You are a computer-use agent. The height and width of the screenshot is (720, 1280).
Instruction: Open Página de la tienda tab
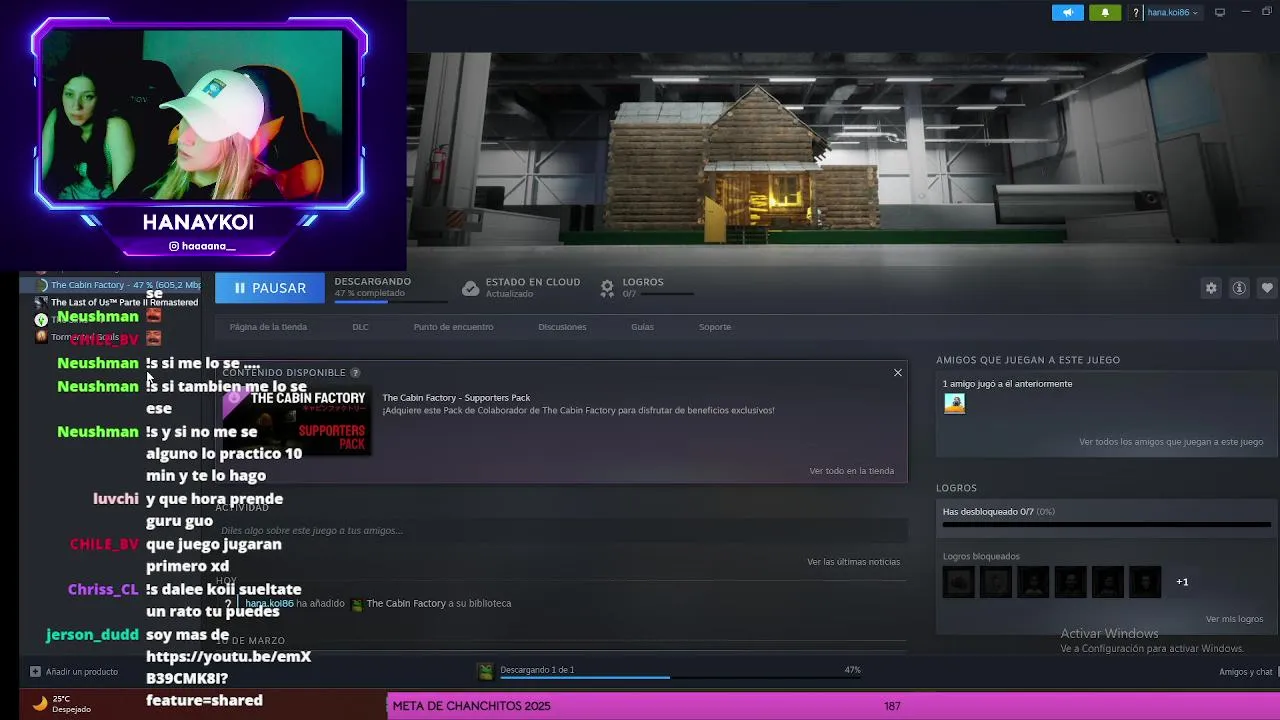[268, 327]
